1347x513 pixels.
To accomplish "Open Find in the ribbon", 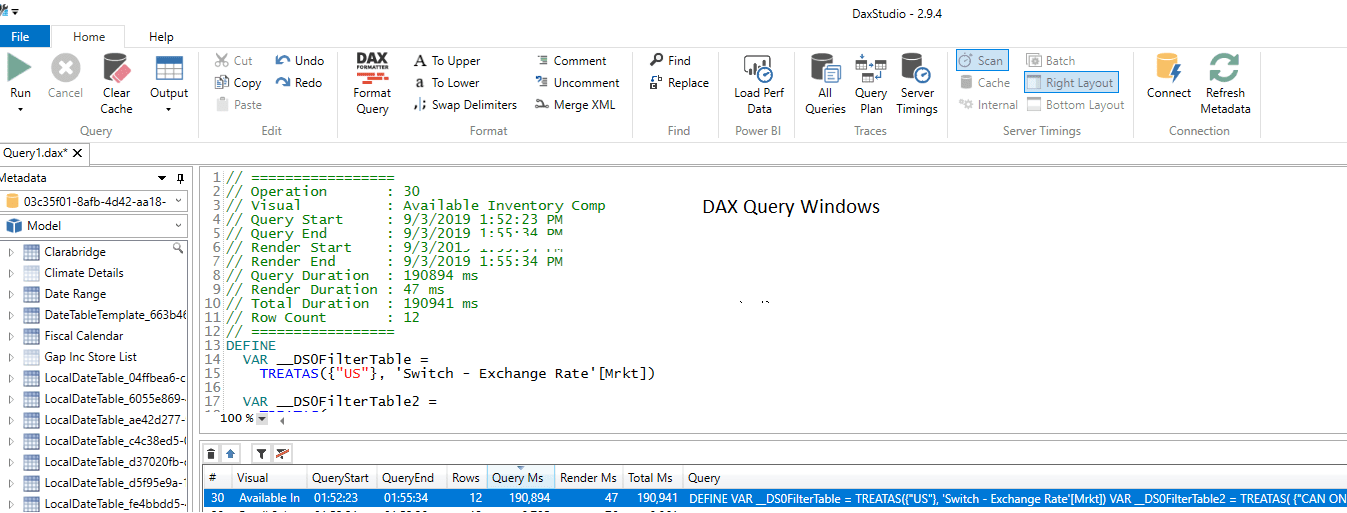I will click(670, 61).
